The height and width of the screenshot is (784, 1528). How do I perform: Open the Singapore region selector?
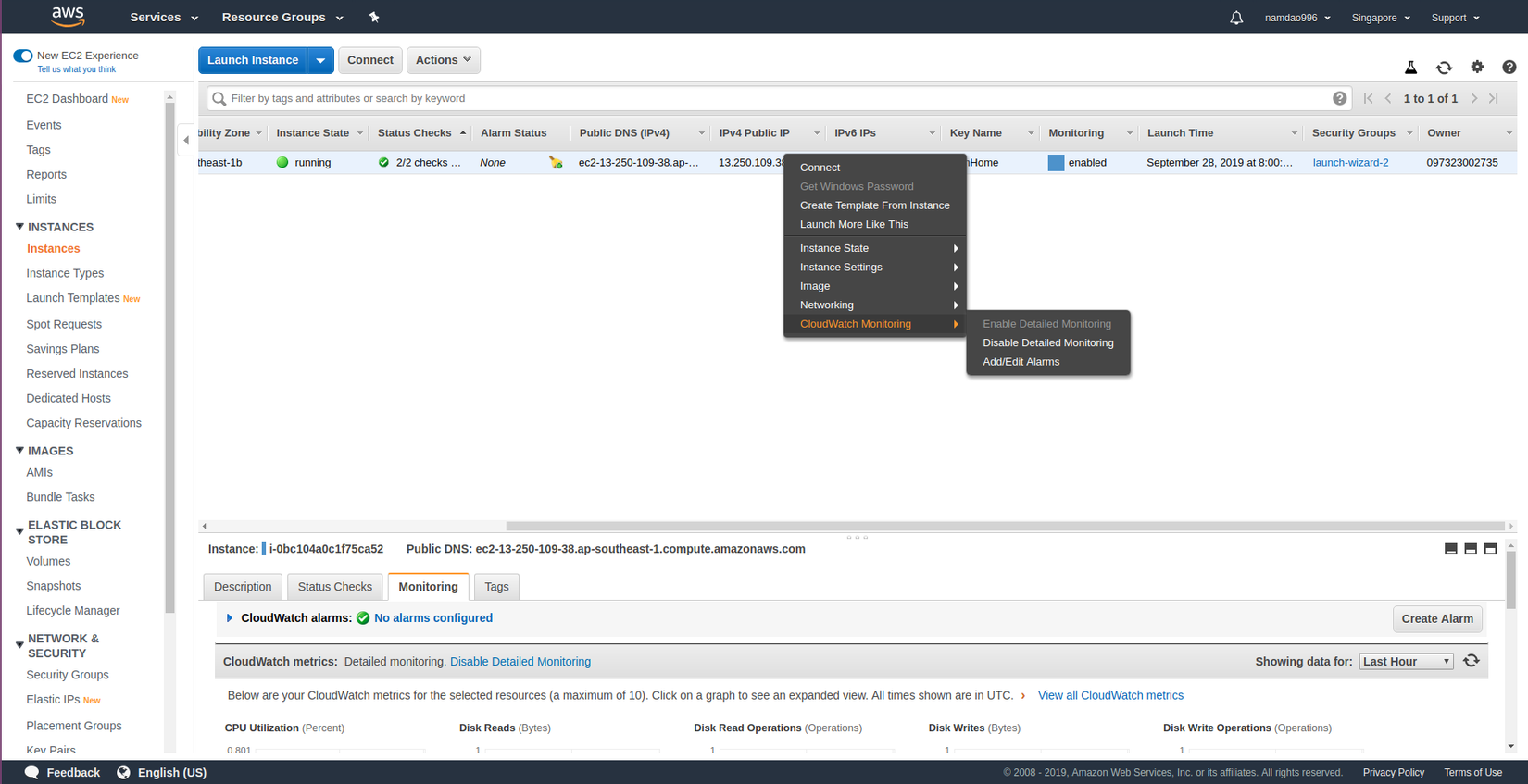pos(1381,18)
